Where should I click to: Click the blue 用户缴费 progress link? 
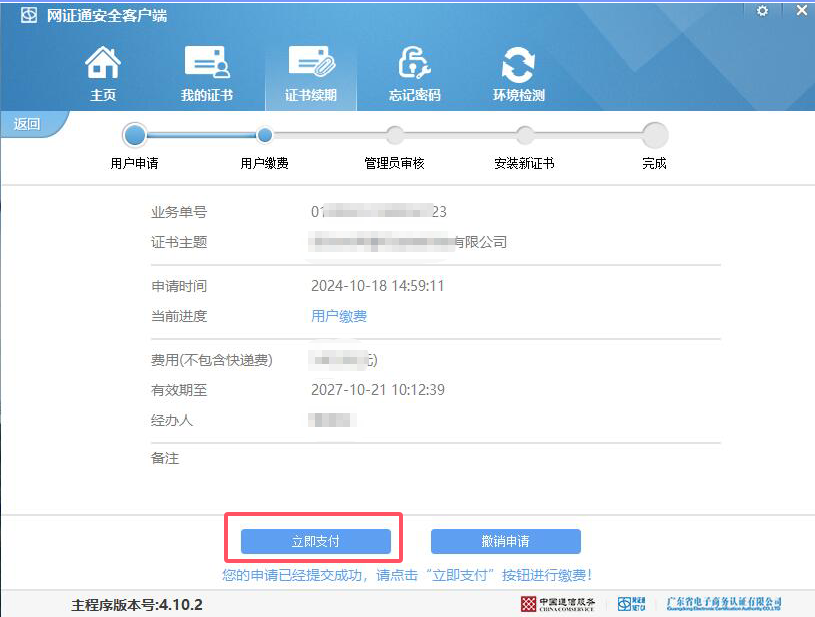339,316
